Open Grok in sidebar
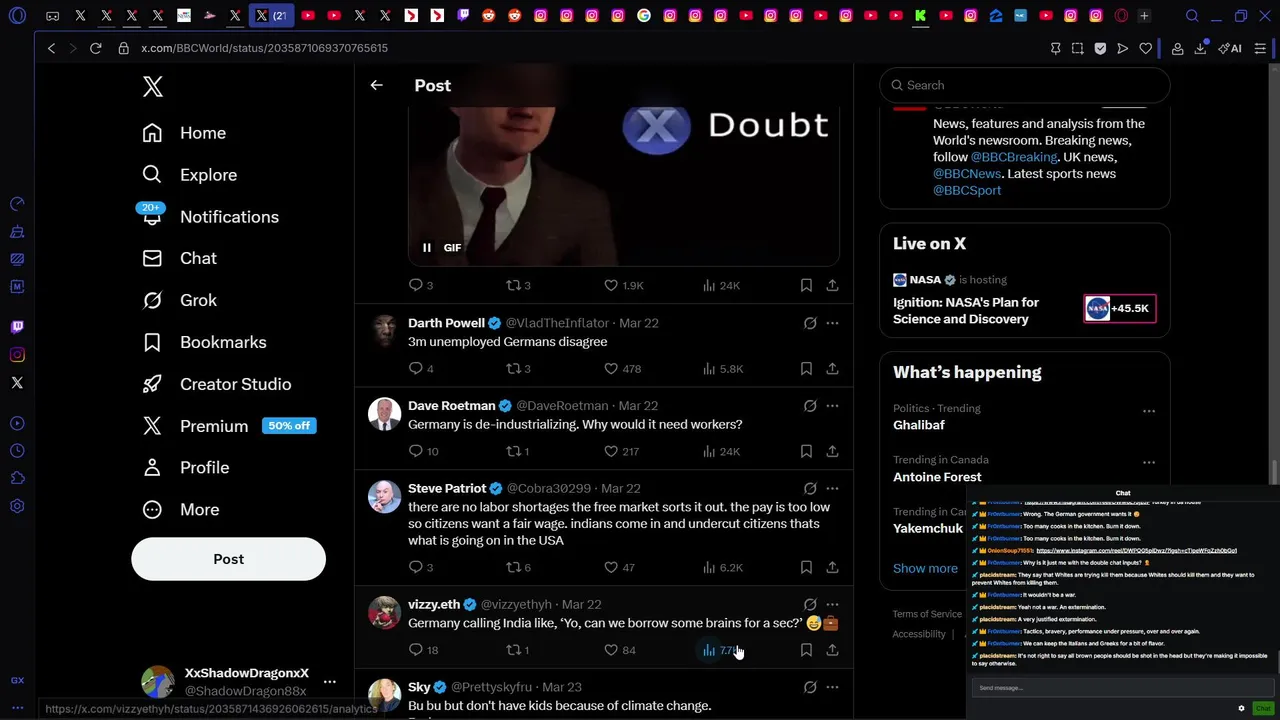The width and height of the screenshot is (1280, 720). [x=180, y=300]
